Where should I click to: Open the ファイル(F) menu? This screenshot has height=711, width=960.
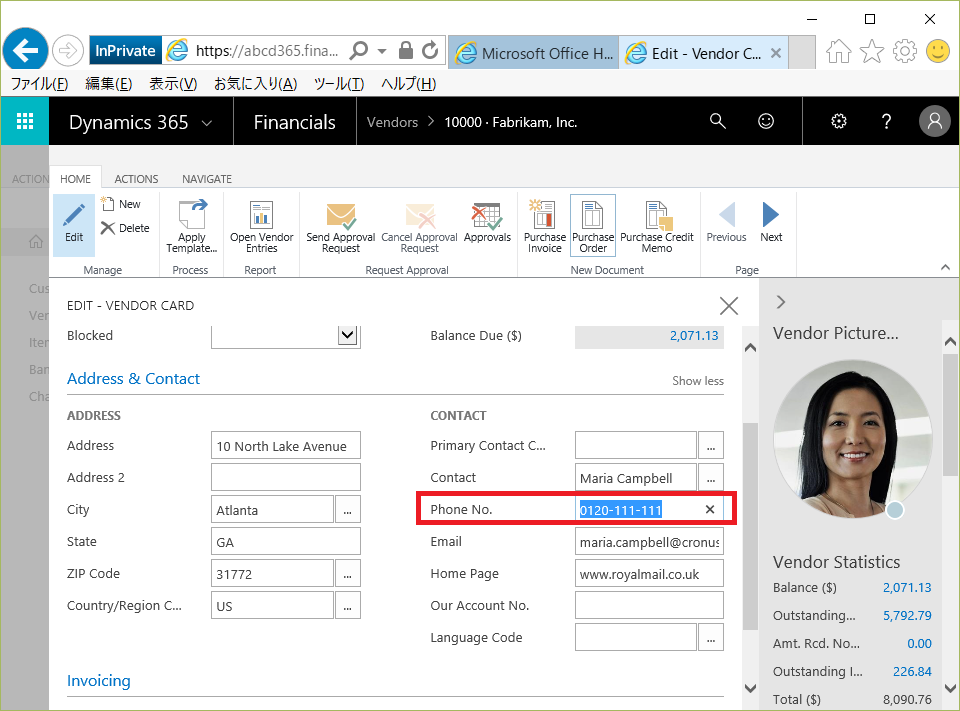[40, 84]
